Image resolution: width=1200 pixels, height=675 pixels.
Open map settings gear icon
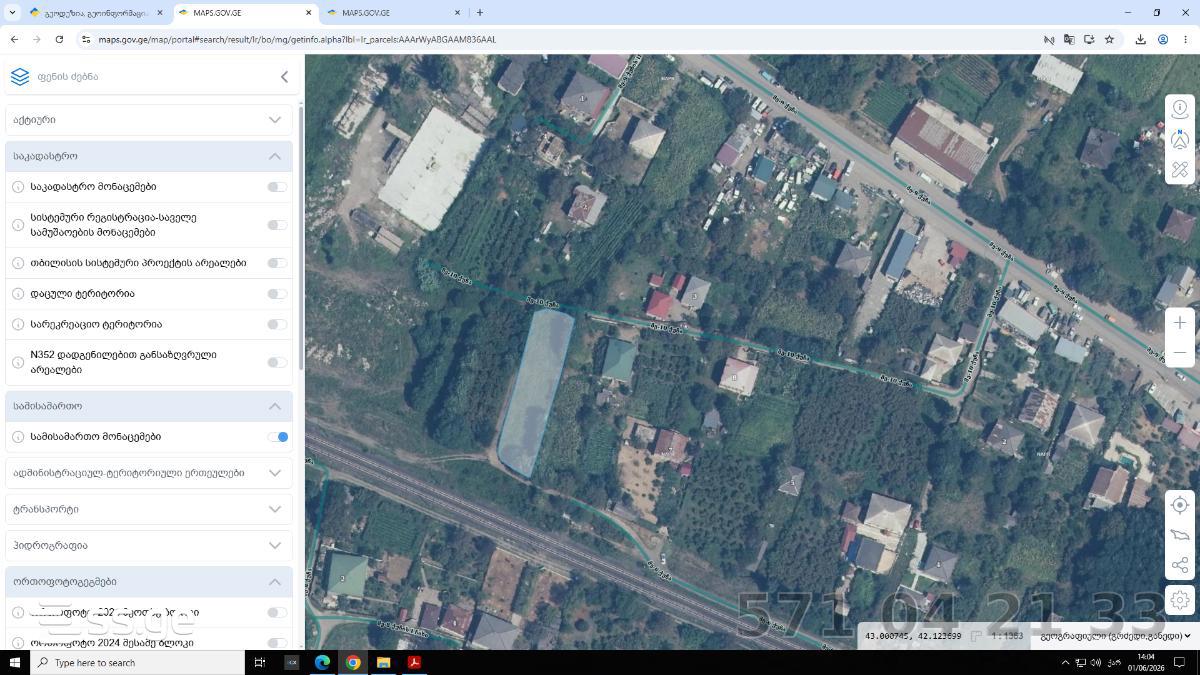point(1180,600)
